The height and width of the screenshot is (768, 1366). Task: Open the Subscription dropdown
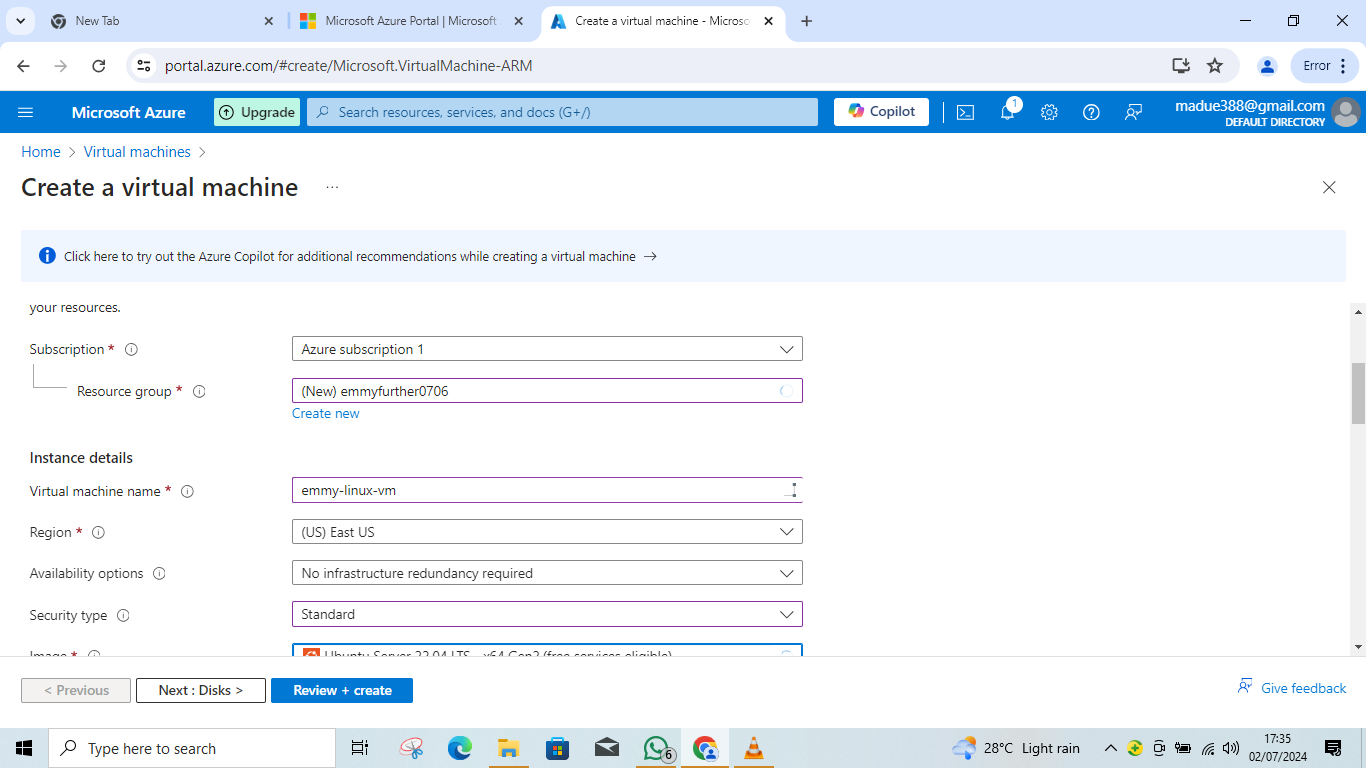pos(547,349)
